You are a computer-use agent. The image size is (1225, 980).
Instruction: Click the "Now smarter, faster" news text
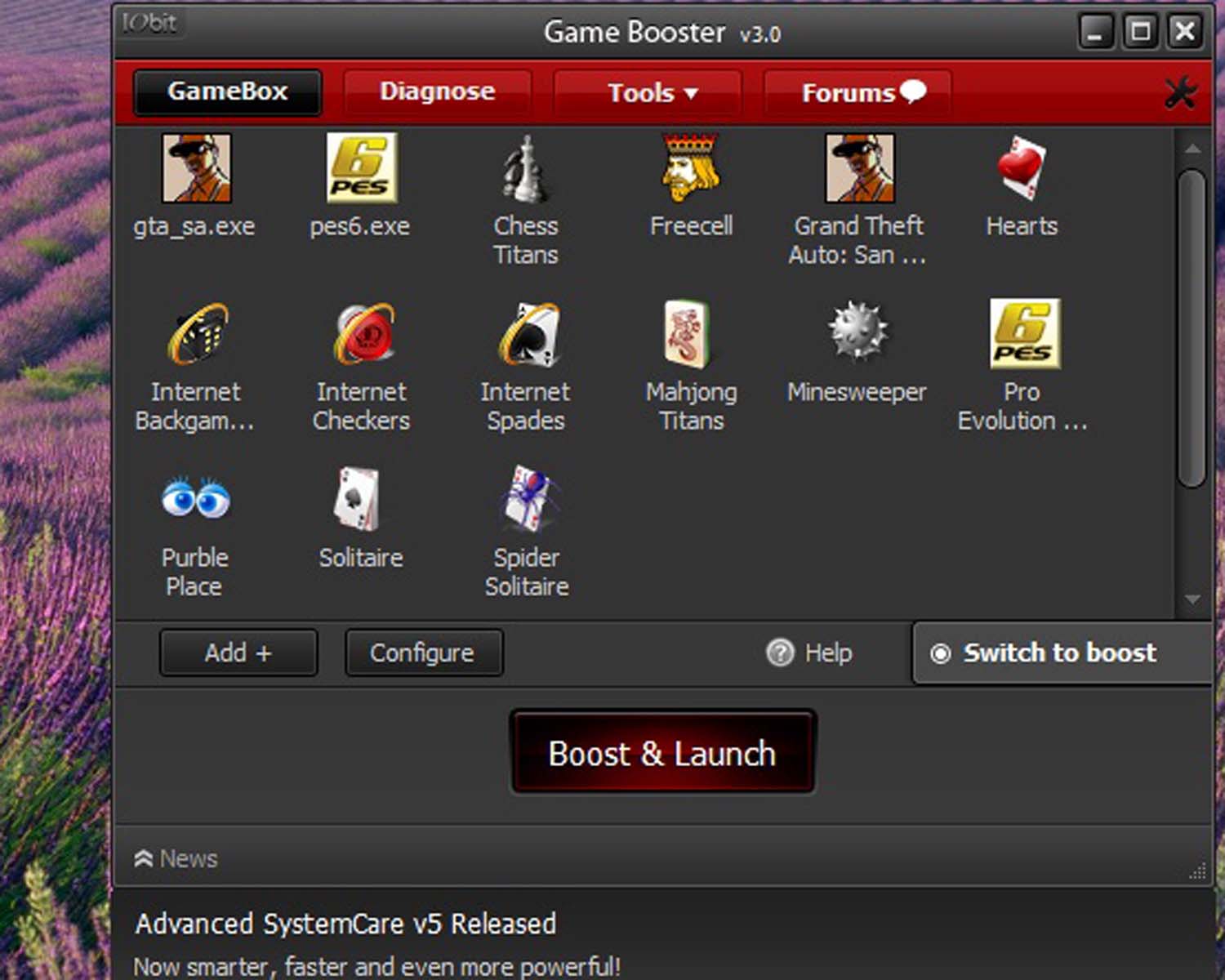pyautogui.click(x=377, y=967)
